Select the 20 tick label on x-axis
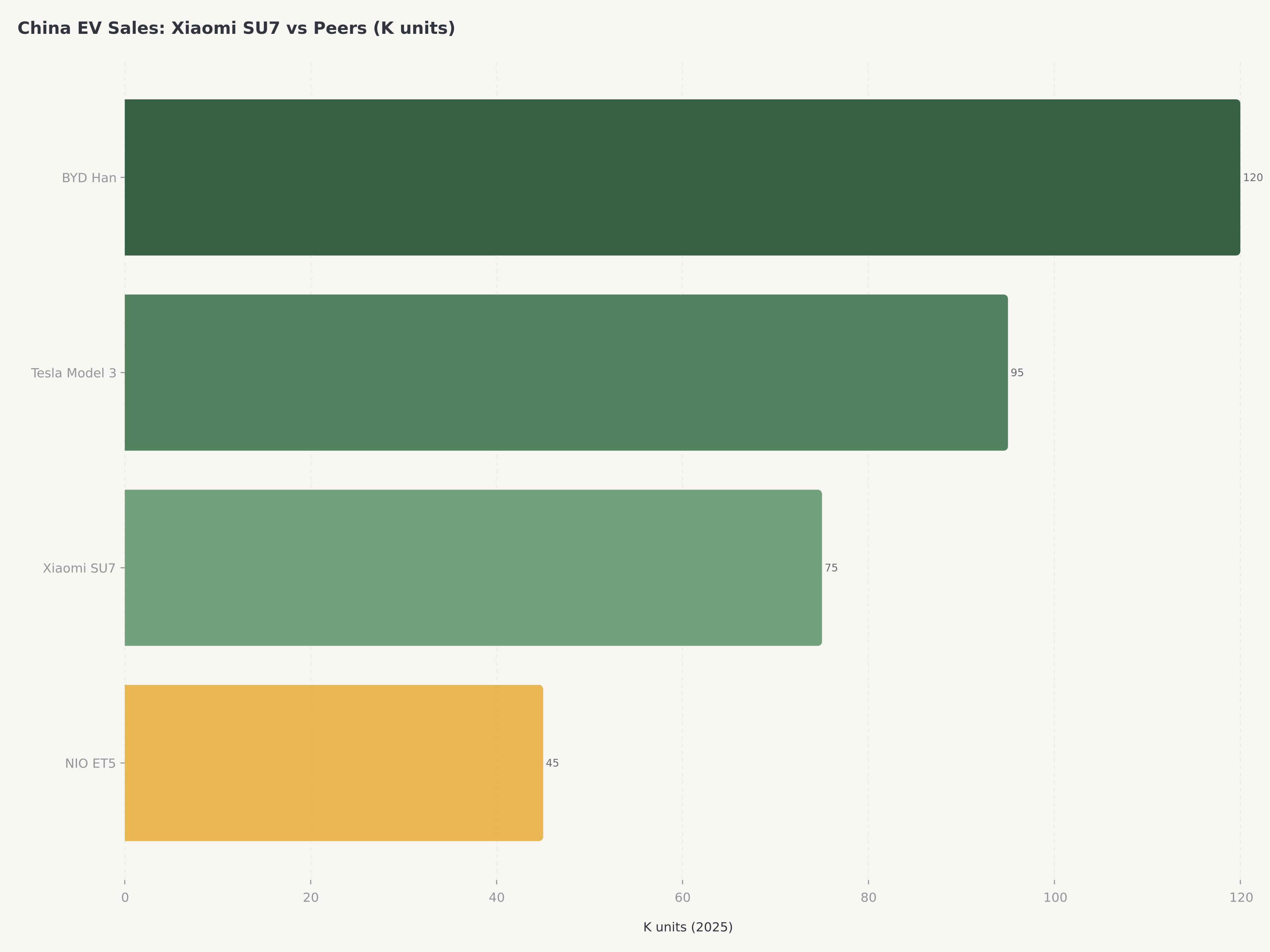This screenshot has width=1270, height=952. (x=310, y=897)
